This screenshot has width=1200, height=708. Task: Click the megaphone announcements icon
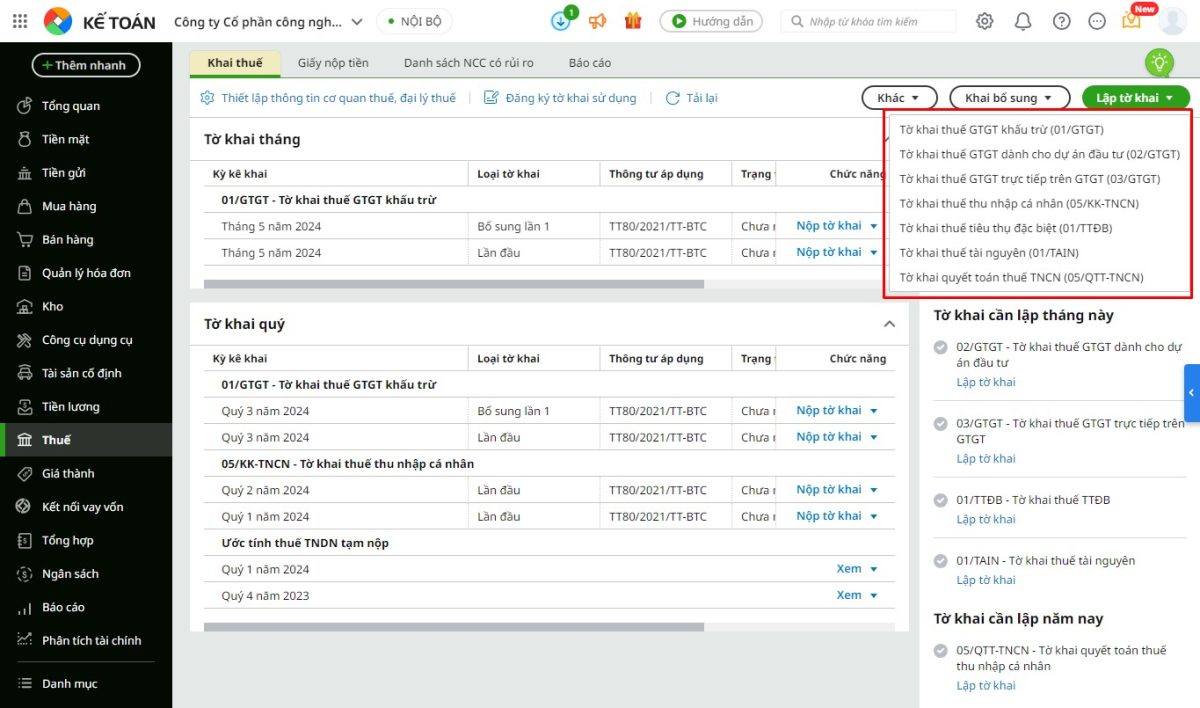tap(597, 21)
